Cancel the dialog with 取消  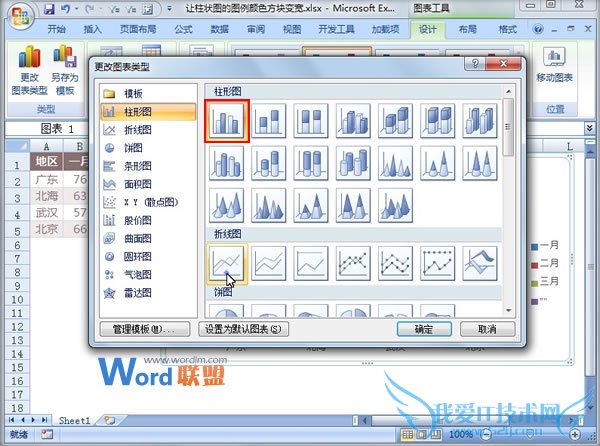[x=487, y=329]
